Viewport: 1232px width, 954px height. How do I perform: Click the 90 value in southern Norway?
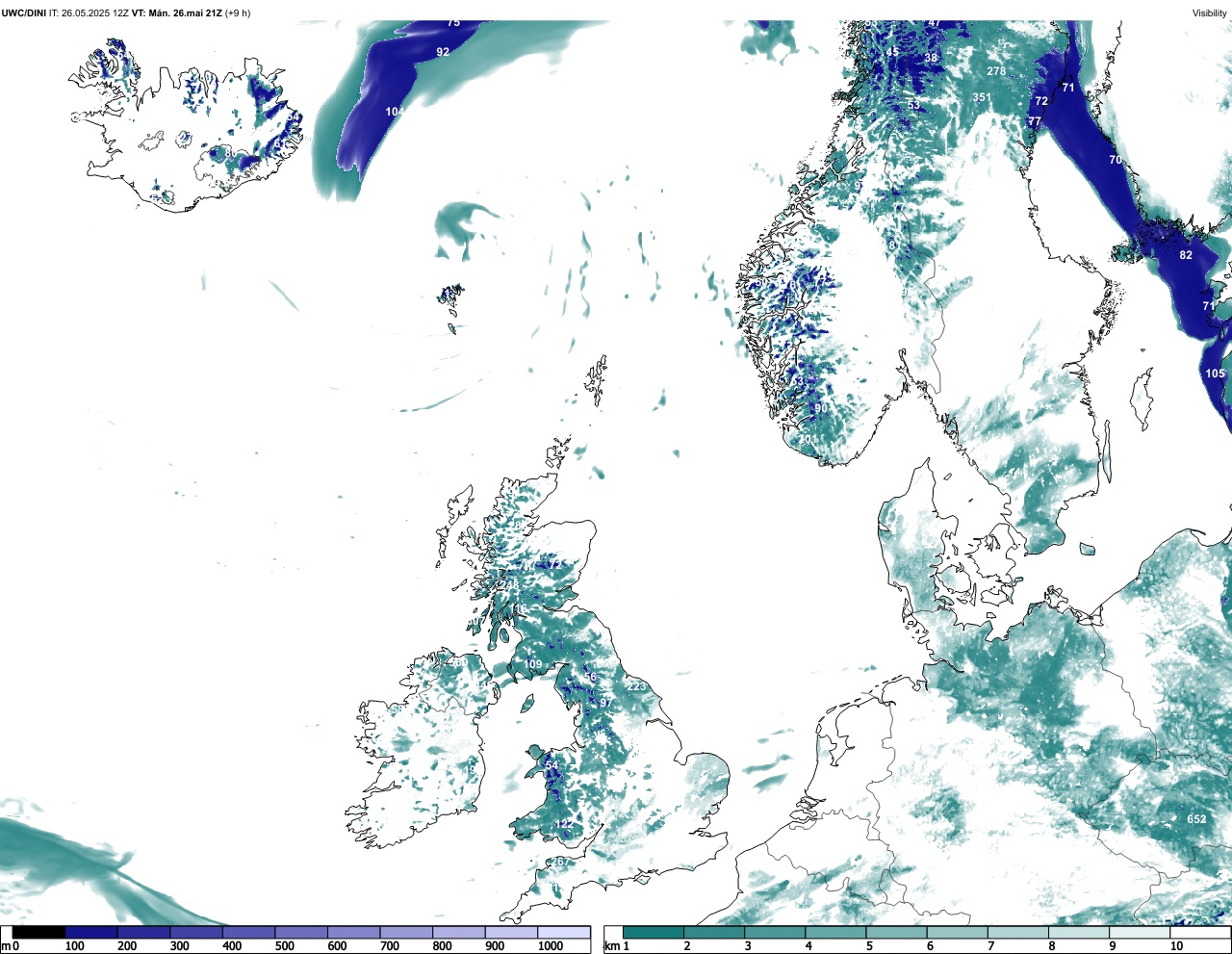pyautogui.click(x=821, y=408)
